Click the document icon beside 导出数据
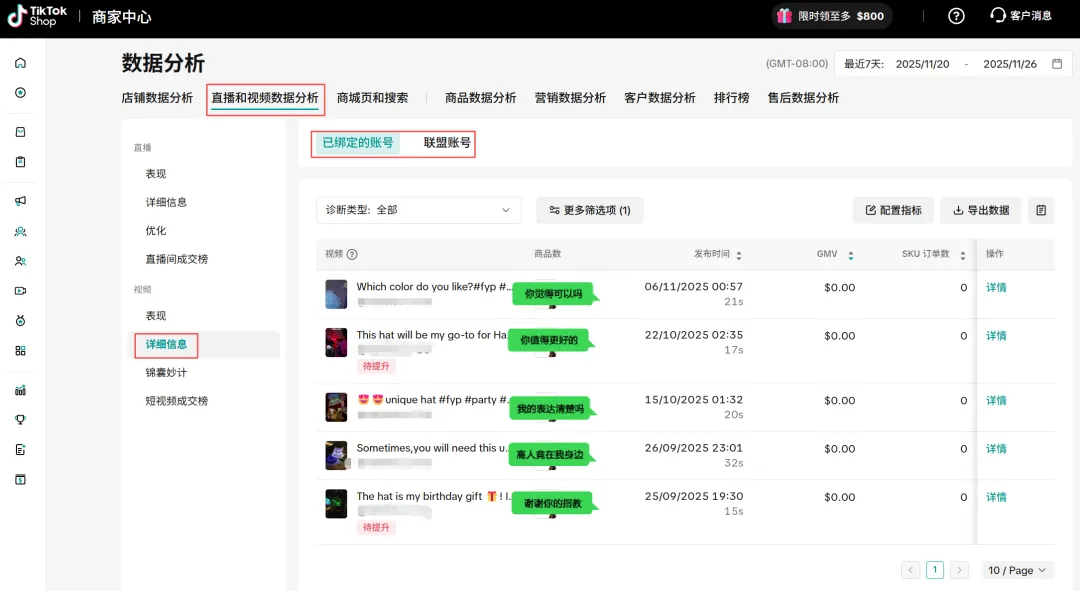 point(1041,210)
